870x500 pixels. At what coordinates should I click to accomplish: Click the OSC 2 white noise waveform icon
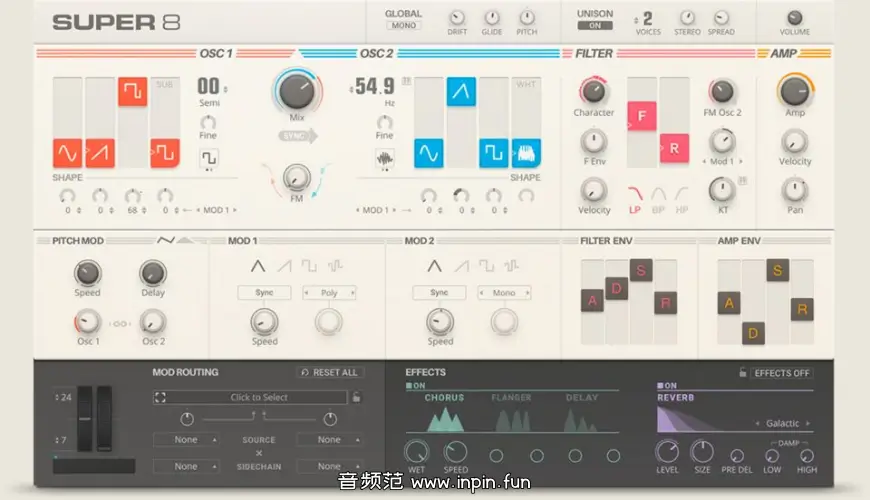coord(526,153)
